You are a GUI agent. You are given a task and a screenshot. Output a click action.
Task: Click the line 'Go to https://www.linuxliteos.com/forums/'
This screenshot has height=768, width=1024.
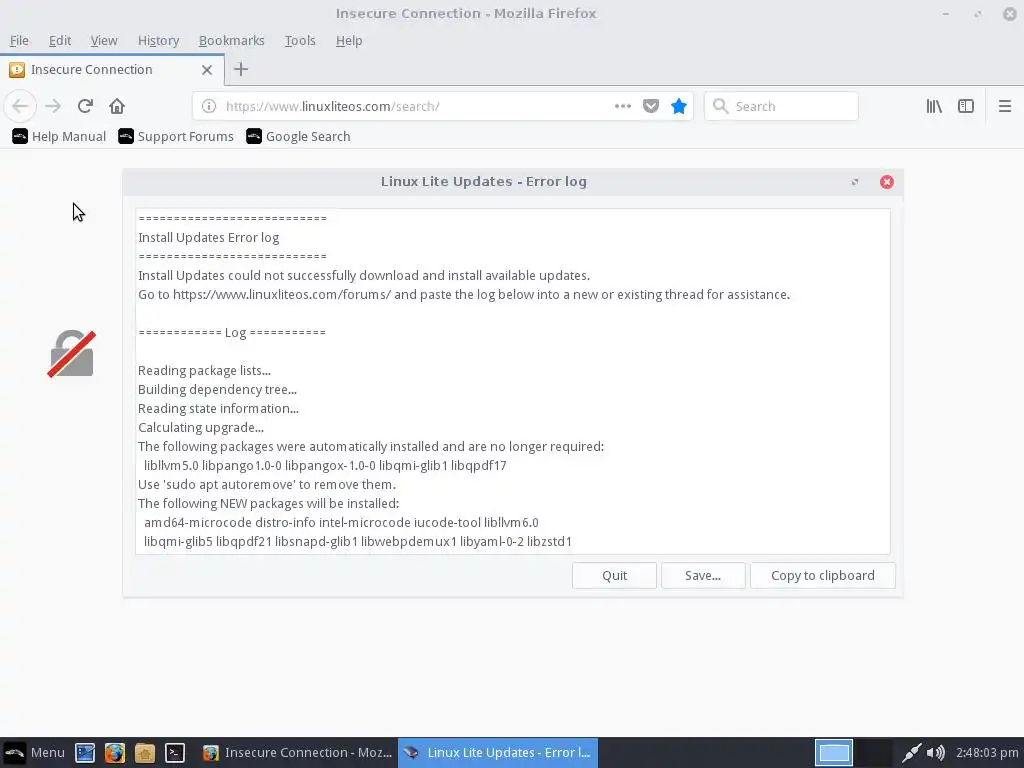tap(464, 295)
